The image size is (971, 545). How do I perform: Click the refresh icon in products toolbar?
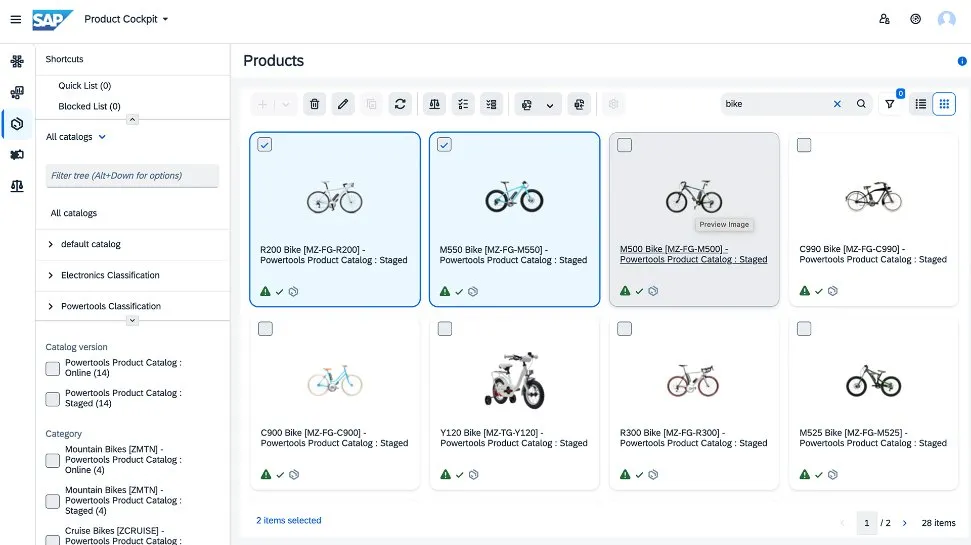pyautogui.click(x=400, y=104)
